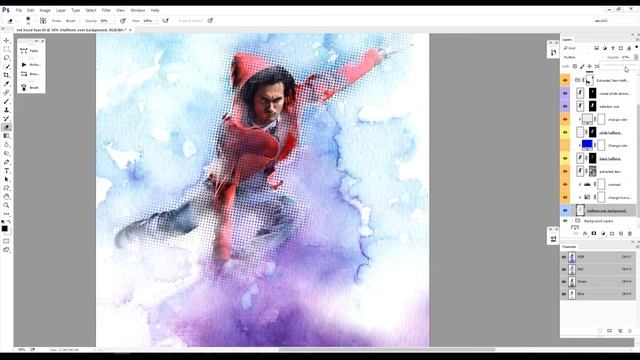Hide the black halftone layer
640x360 pixels.
[x=565, y=158]
